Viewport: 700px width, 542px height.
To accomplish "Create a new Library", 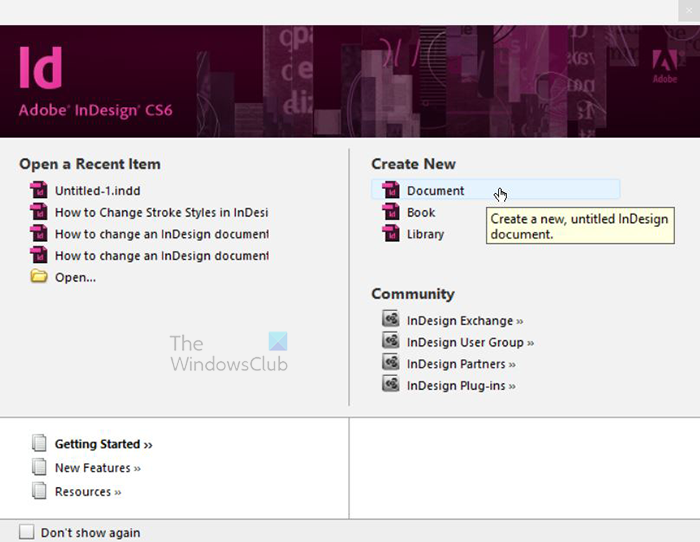I will 425,235.
